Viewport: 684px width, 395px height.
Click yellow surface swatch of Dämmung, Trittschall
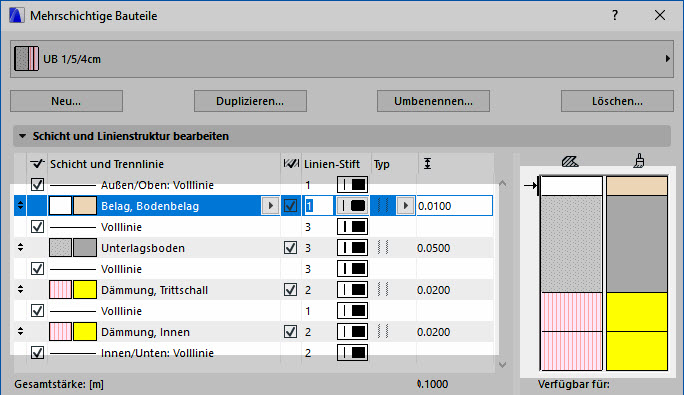[85, 289]
